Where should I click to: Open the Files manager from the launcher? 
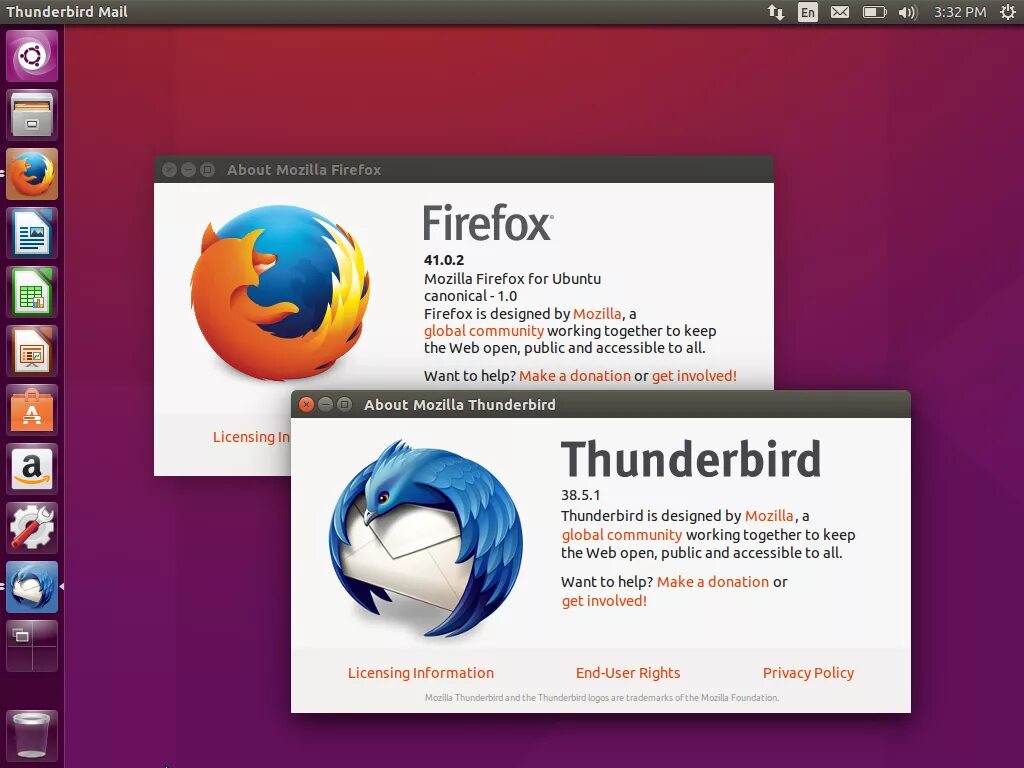click(32, 115)
